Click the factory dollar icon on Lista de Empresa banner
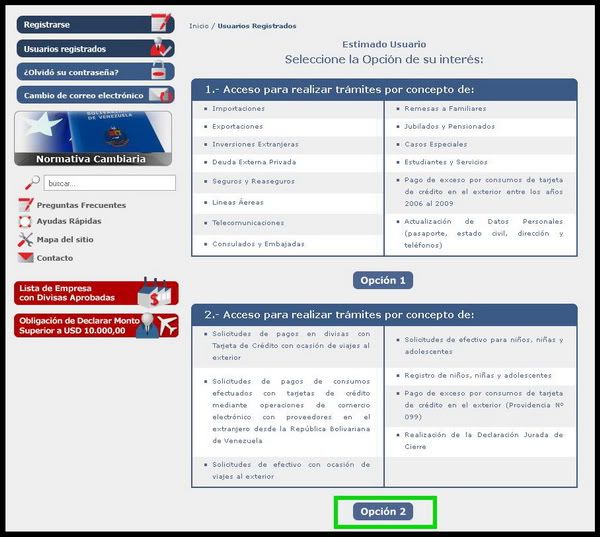The image size is (600, 537). click(154, 292)
